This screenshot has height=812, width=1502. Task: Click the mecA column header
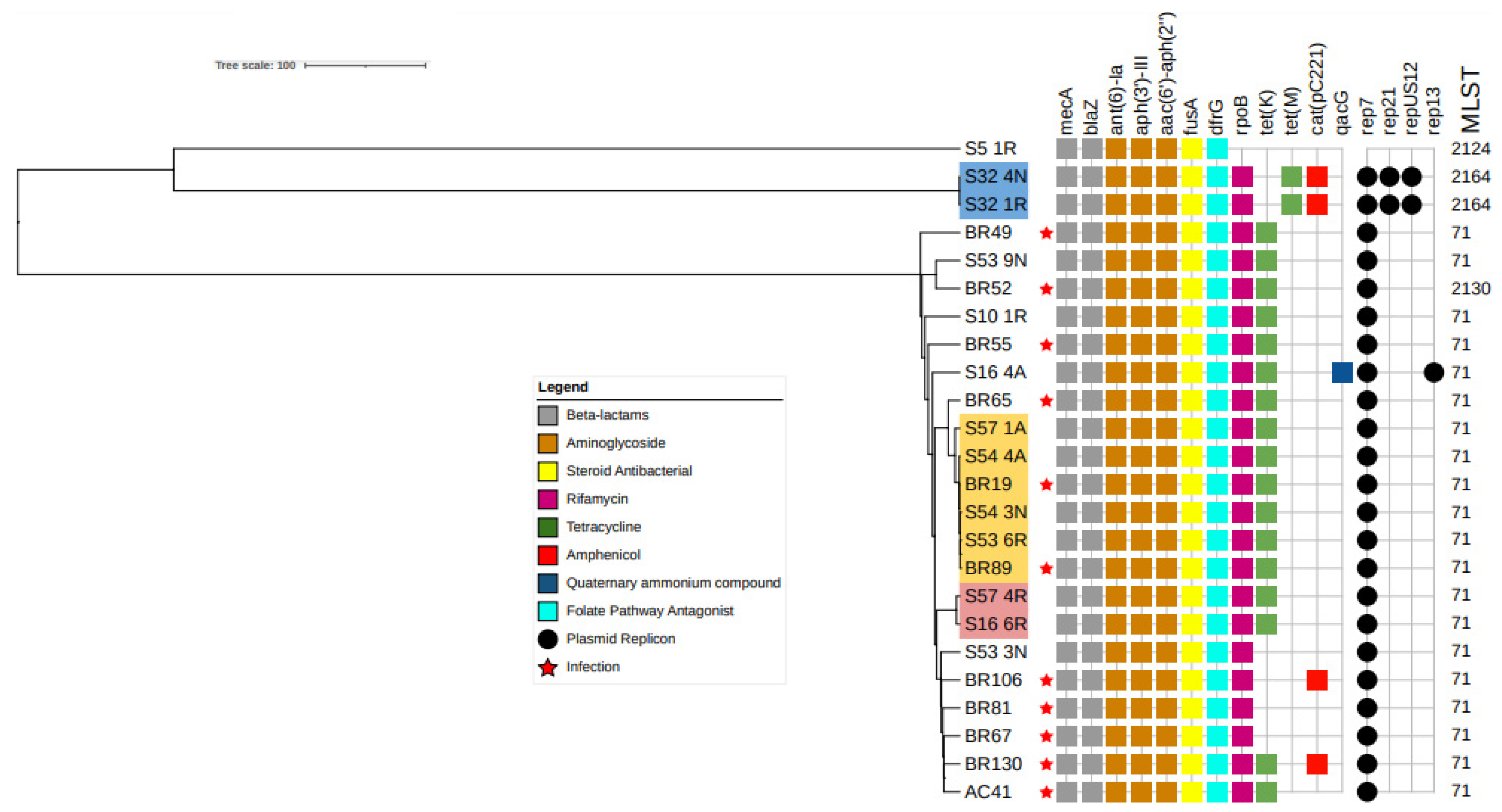[1065, 111]
